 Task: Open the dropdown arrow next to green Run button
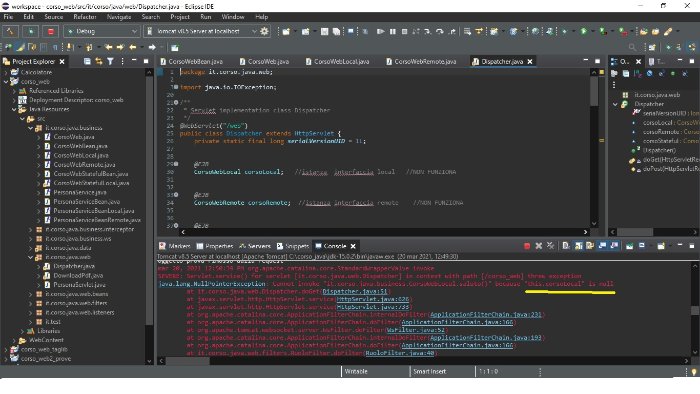click(x=592, y=31)
